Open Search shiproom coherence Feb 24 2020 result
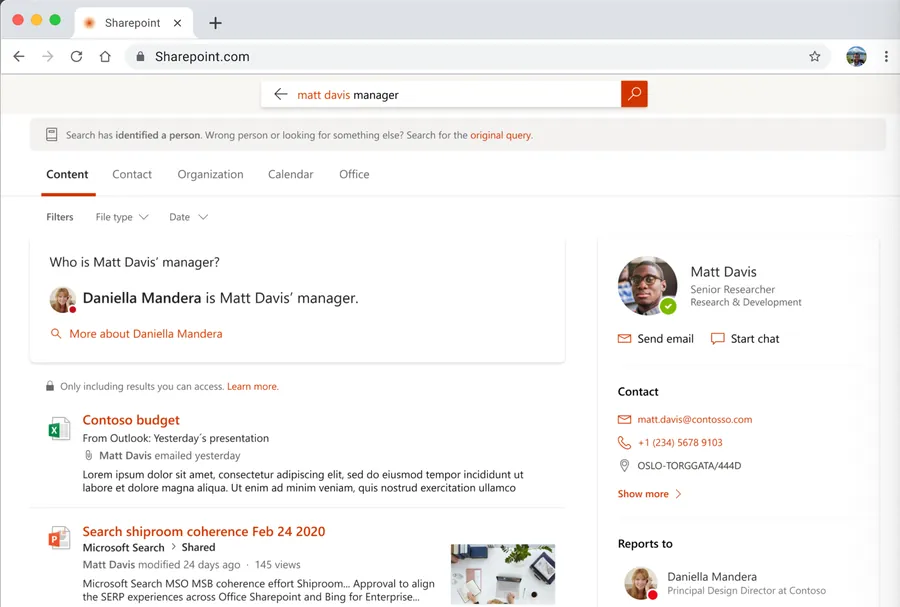Viewport: 900px width, 607px height. tap(204, 531)
